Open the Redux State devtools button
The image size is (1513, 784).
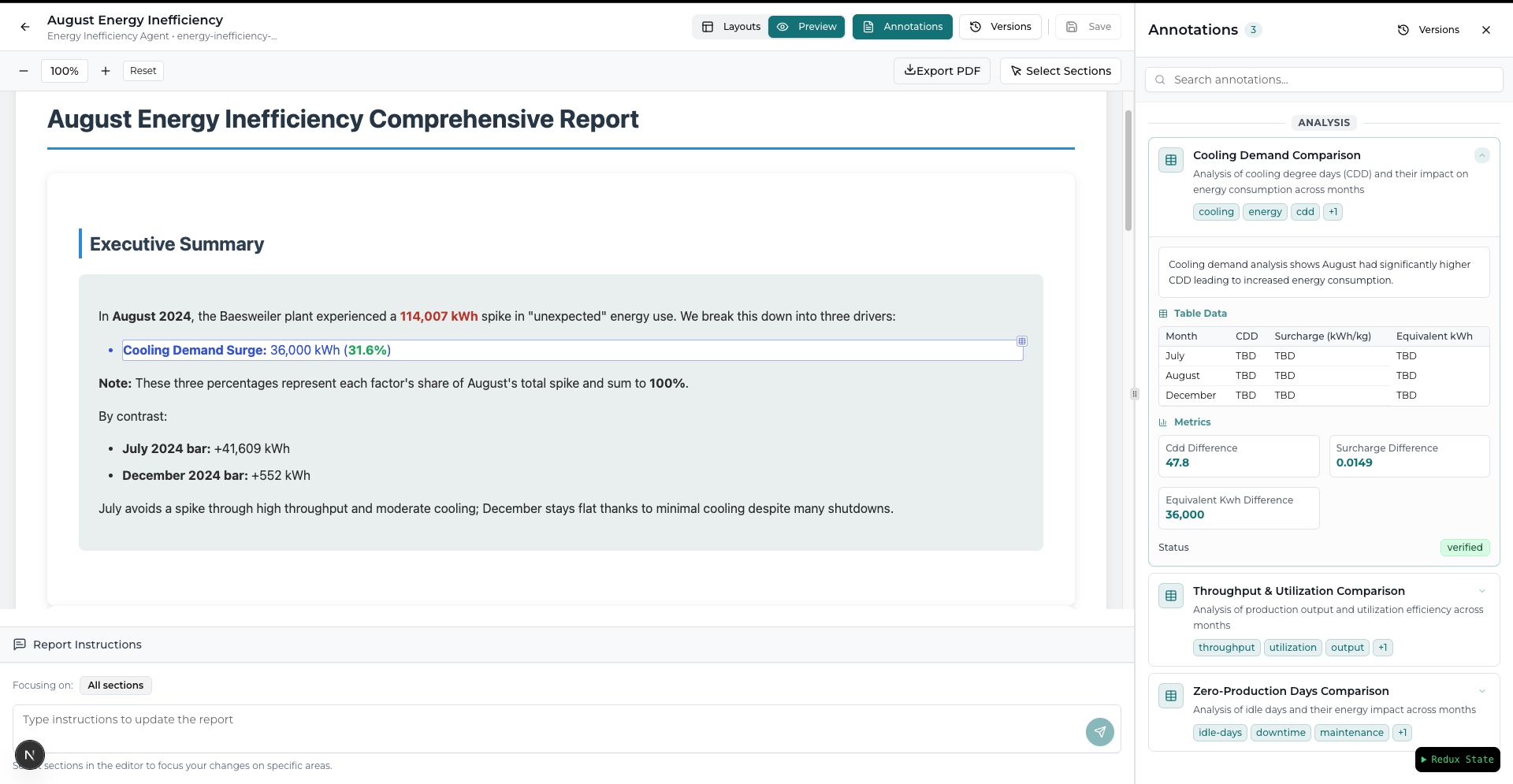[1458, 760]
